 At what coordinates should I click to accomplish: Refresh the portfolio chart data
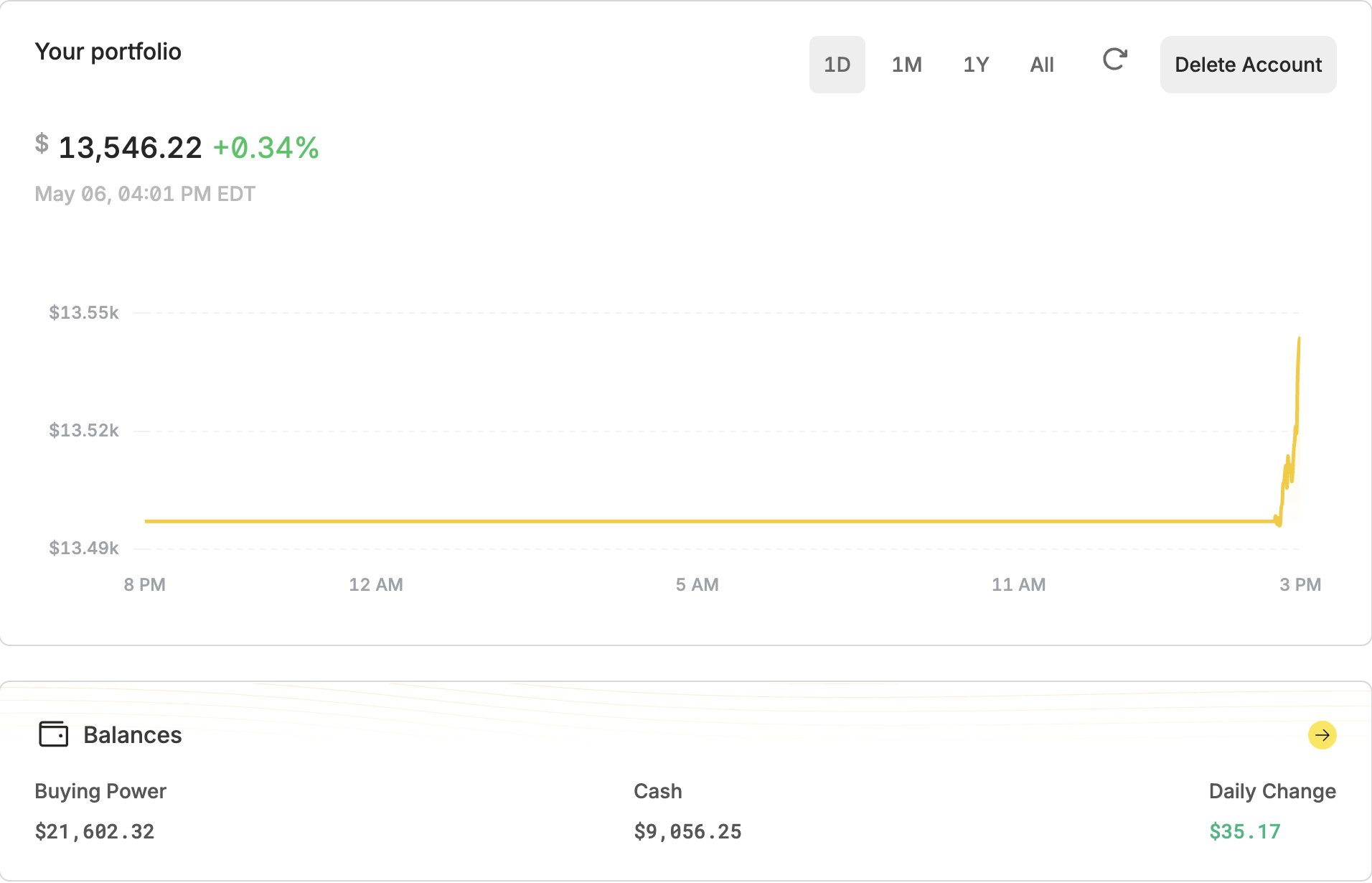1114,60
